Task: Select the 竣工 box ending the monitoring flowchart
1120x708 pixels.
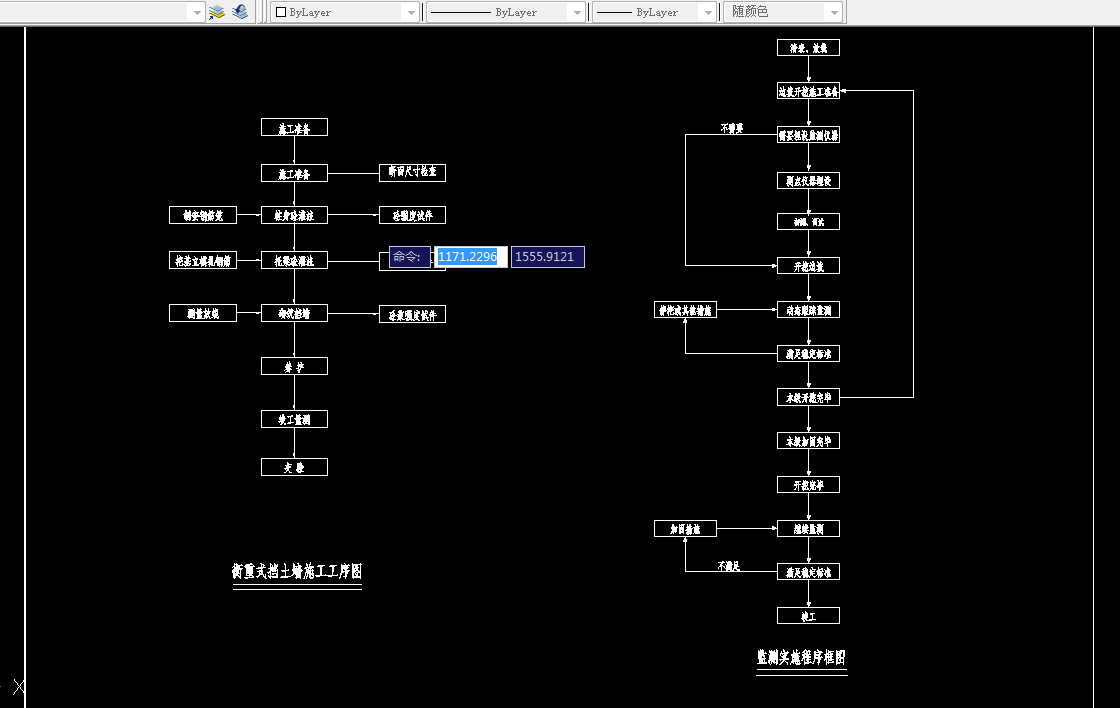Action: [809, 616]
